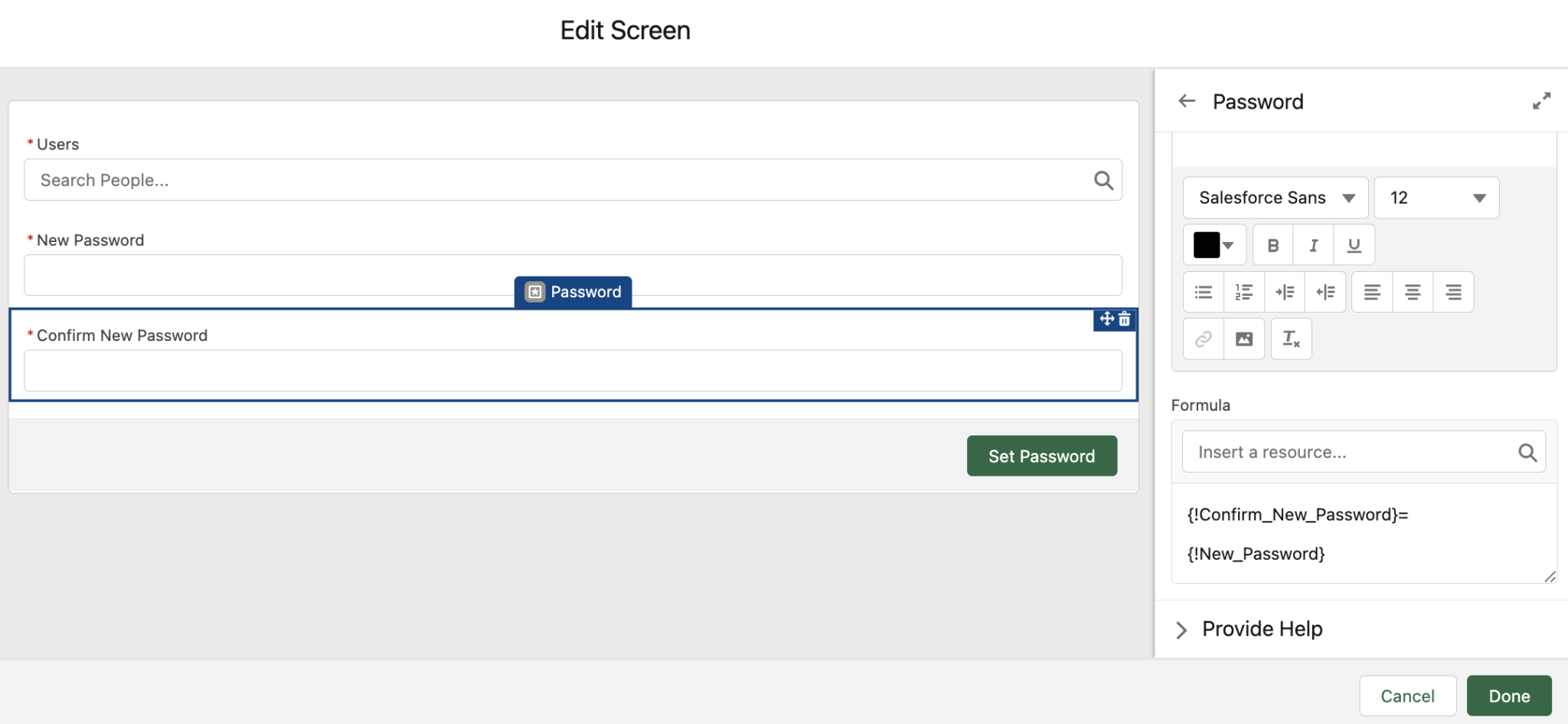Apply center text alignment
This screenshot has width=1568, height=724.
1412,291
